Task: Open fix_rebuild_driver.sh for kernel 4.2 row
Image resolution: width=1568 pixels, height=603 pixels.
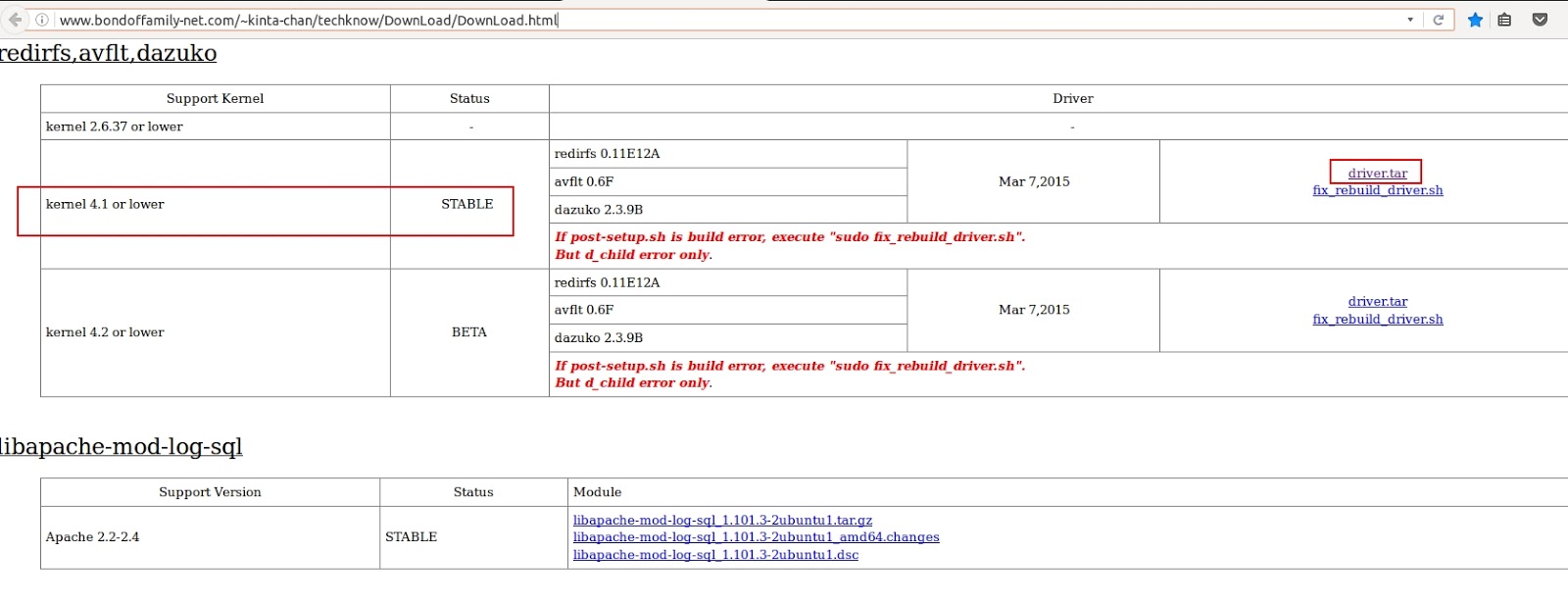Action: tap(1378, 320)
